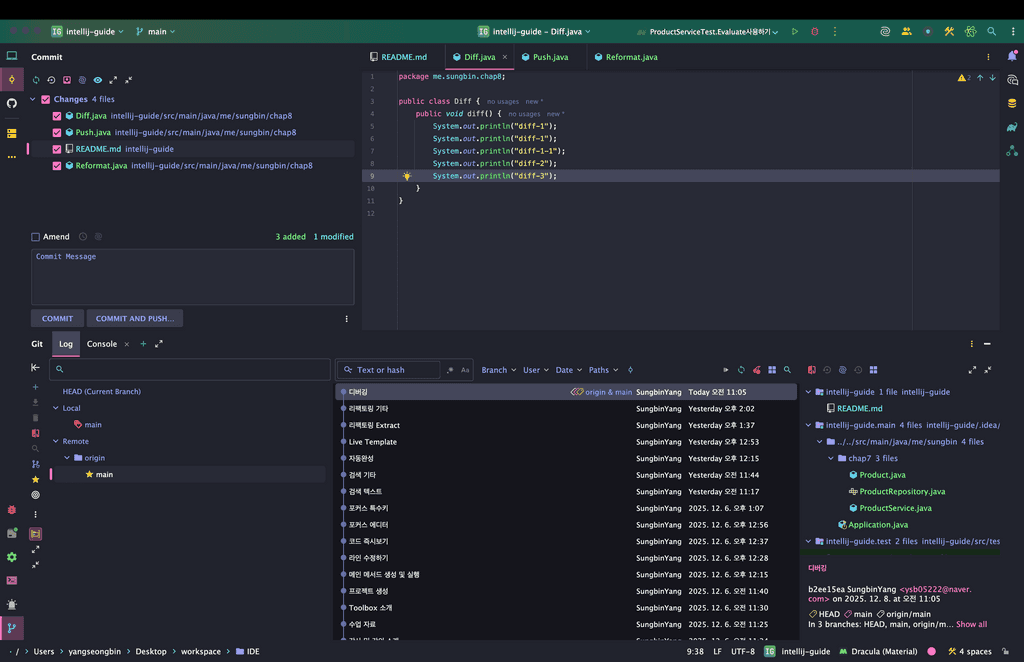Uncheck the Diff.java file checkbox
This screenshot has height=662, width=1024.
(x=57, y=116)
